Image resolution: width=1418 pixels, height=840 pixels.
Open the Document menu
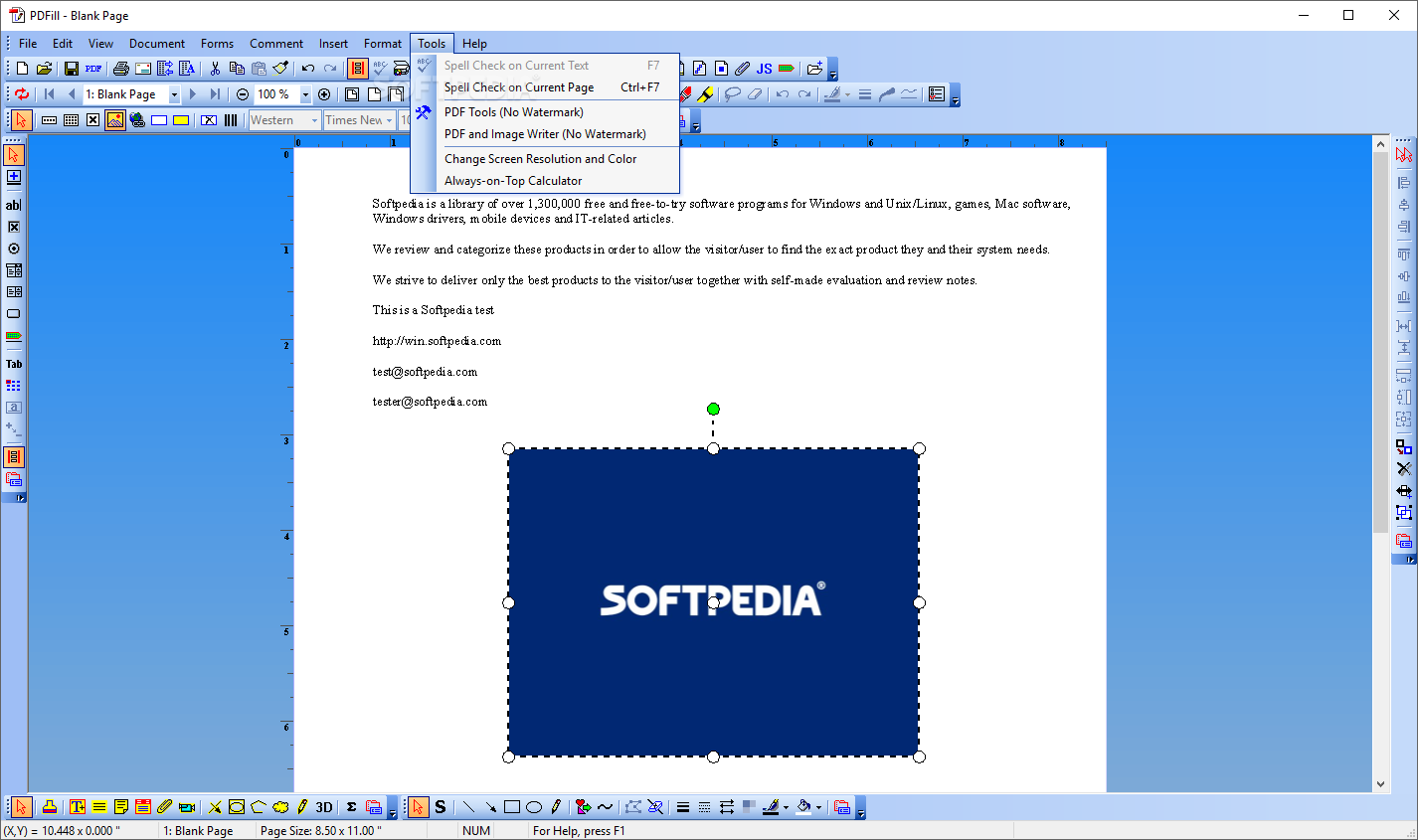[x=157, y=44]
